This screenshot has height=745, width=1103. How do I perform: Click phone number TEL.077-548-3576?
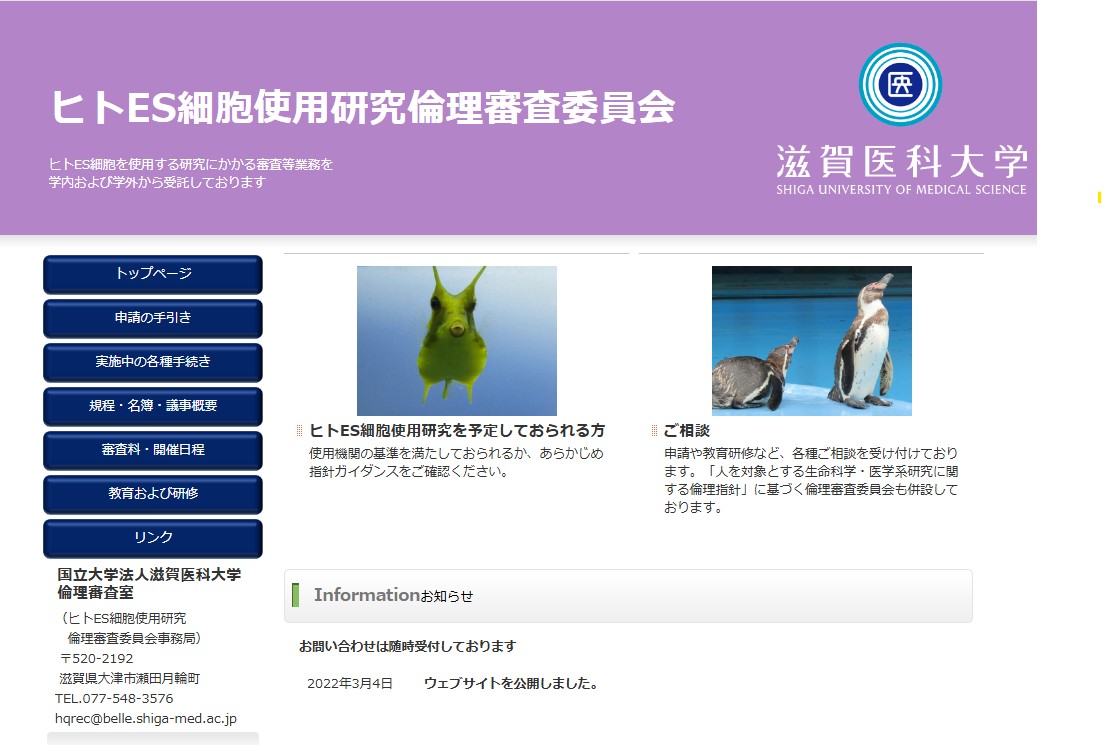(114, 699)
